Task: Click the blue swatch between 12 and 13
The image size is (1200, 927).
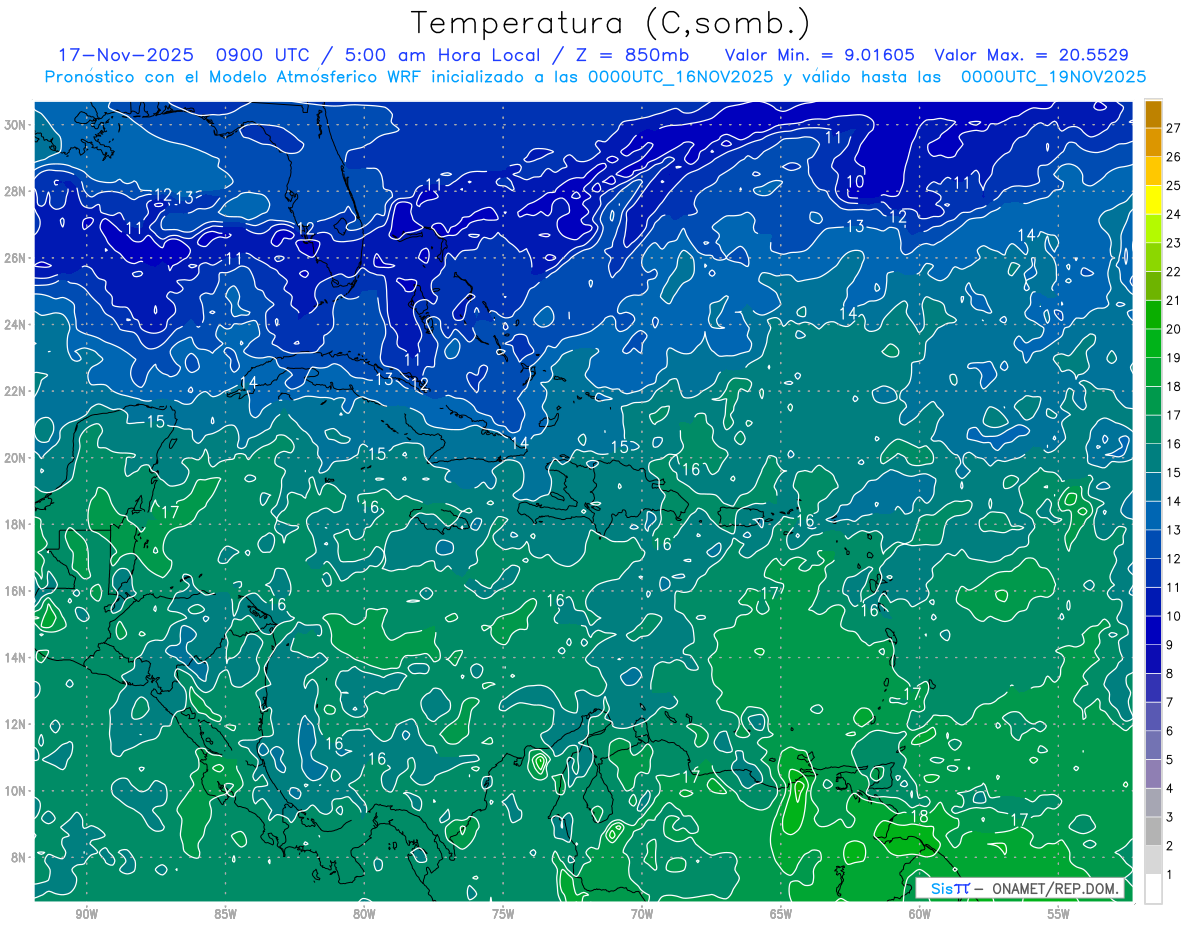Action: [x=1153, y=544]
